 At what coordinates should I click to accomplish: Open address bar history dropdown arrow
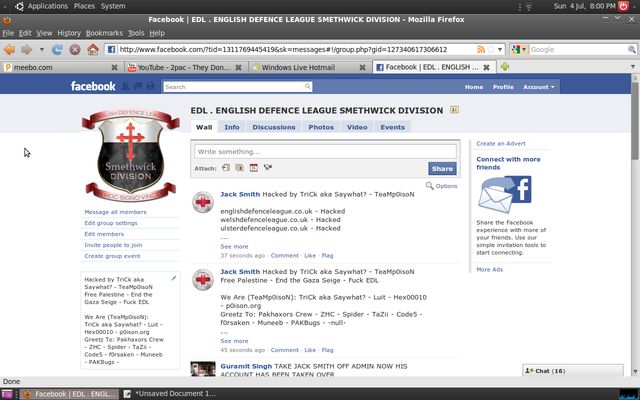click(498, 49)
